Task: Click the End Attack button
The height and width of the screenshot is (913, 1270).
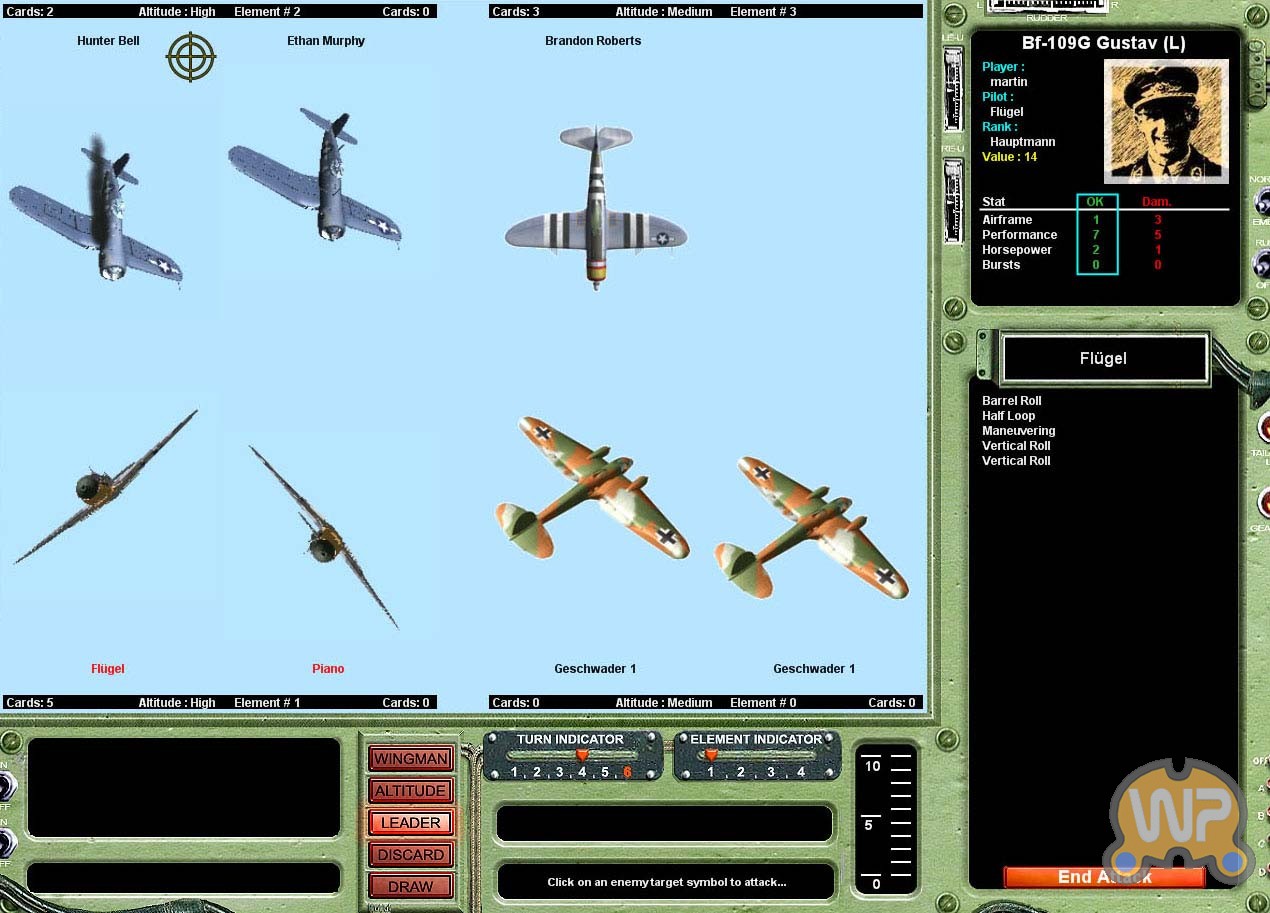Action: (1104, 877)
